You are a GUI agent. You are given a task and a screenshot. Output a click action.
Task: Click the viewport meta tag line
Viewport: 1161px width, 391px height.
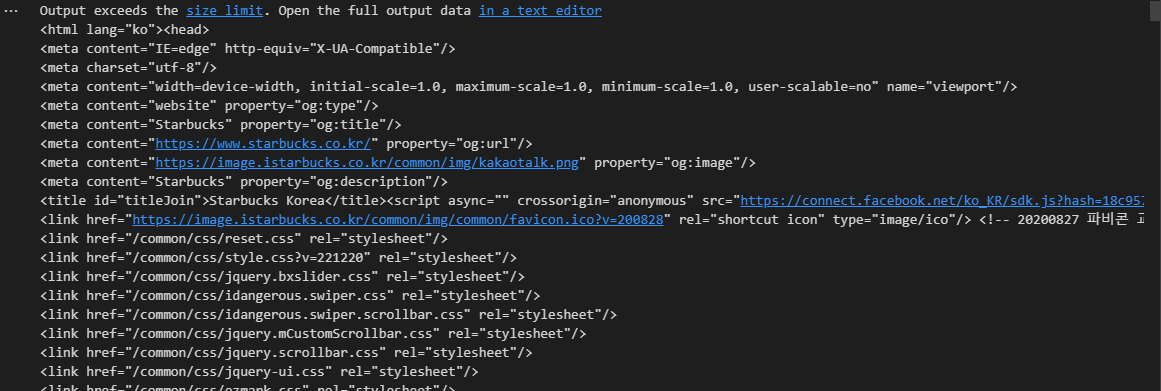click(529, 87)
